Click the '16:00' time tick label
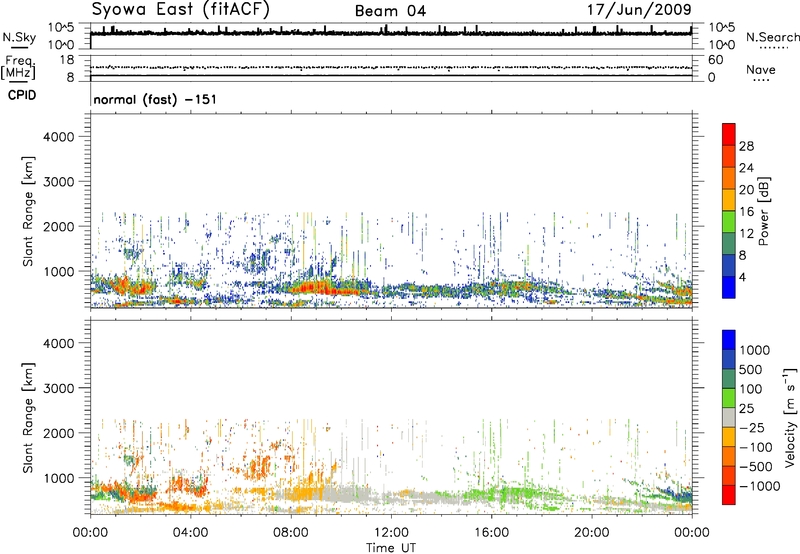The image size is (800, 554). pos(491,533)
